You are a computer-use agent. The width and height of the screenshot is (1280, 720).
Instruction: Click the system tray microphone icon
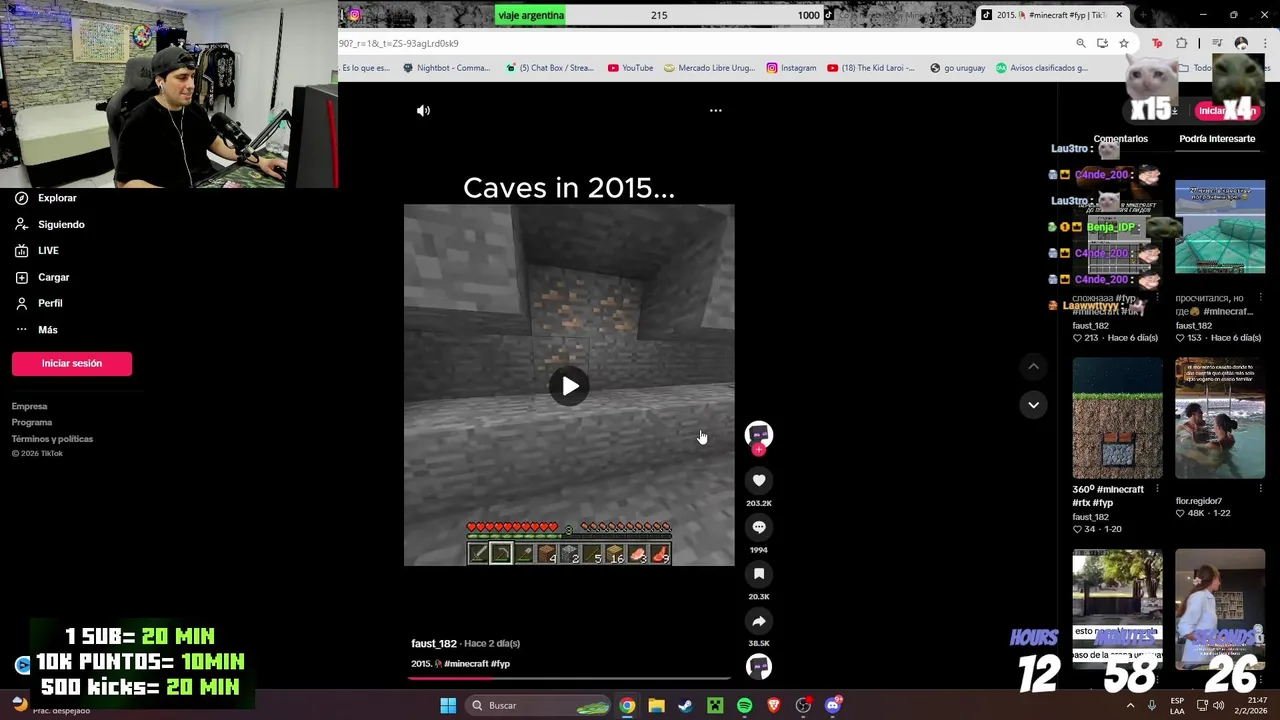pyautogui.click(x=1152, y=705)
